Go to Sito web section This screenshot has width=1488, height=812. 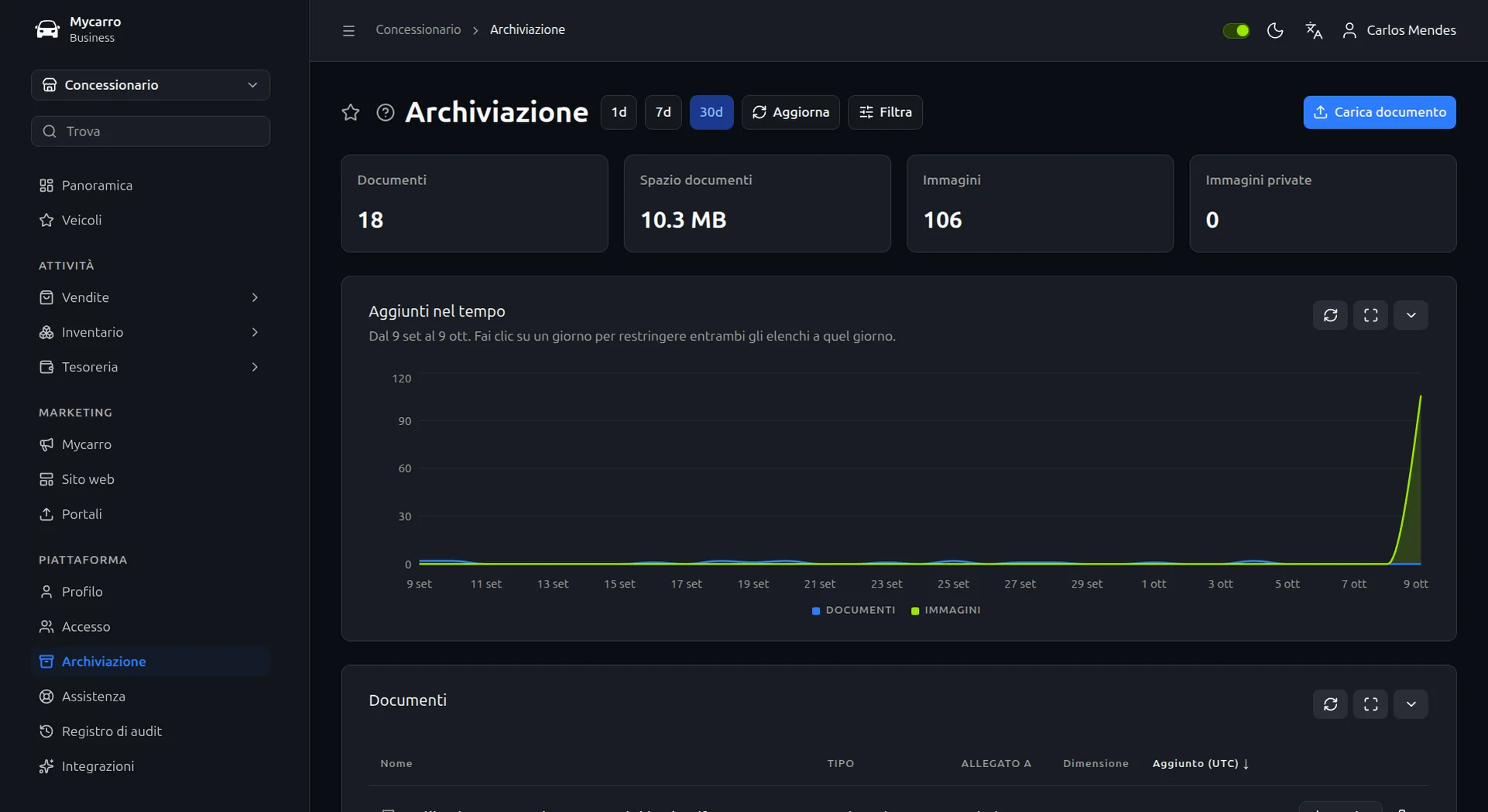tap(150, 479)
